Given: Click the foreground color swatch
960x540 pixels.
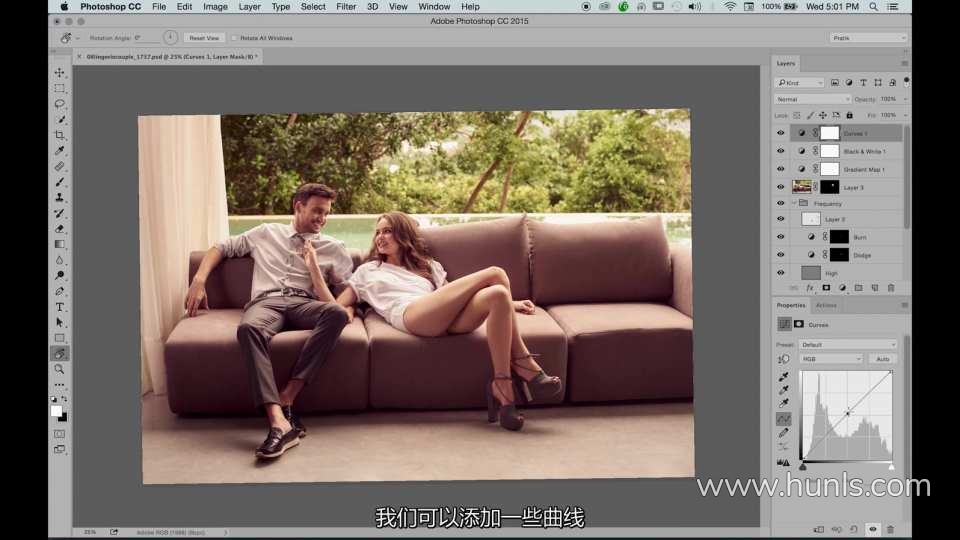Looking at the screenshot, I should coord(56,410).
